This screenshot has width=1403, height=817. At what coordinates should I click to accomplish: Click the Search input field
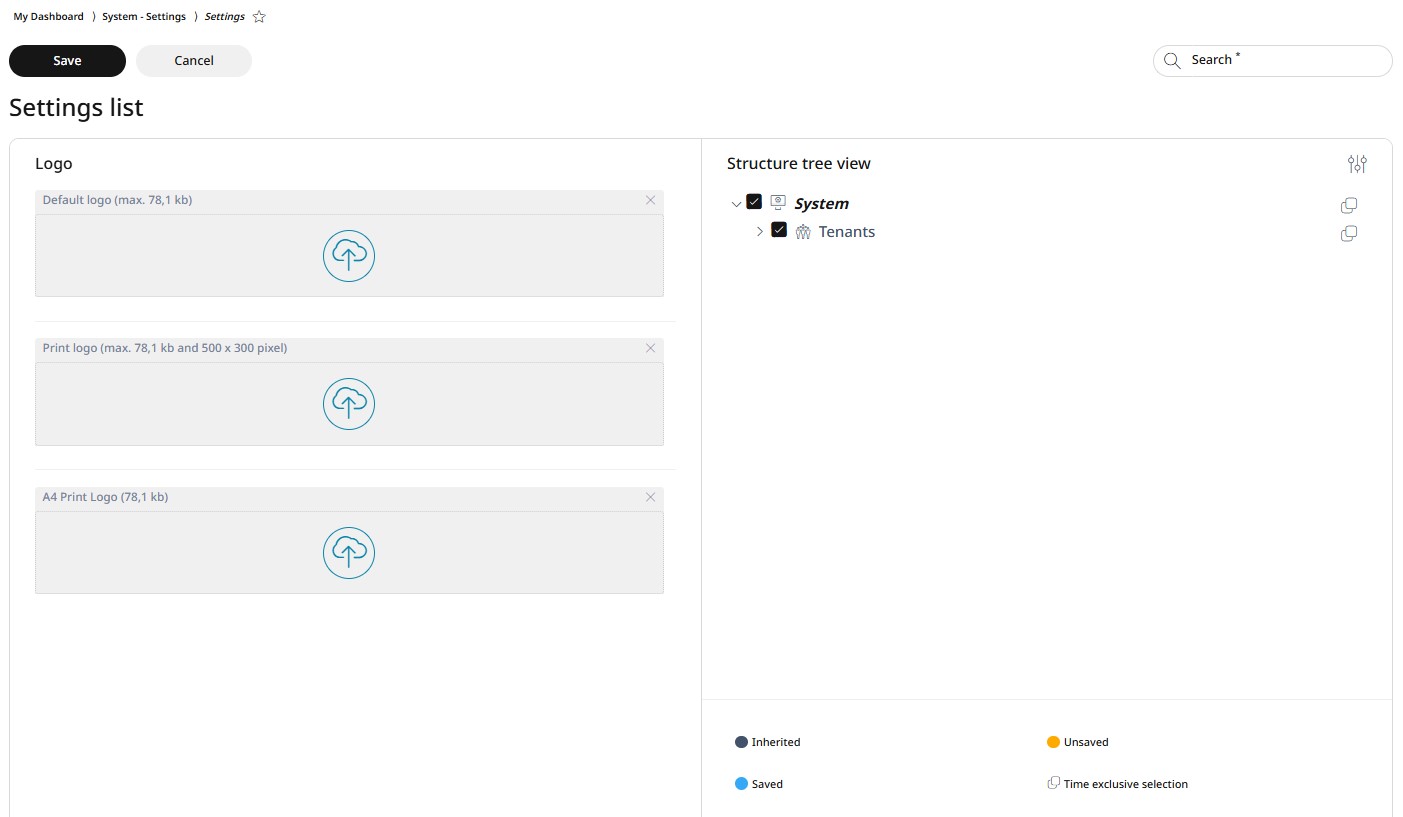point(1272,60)
